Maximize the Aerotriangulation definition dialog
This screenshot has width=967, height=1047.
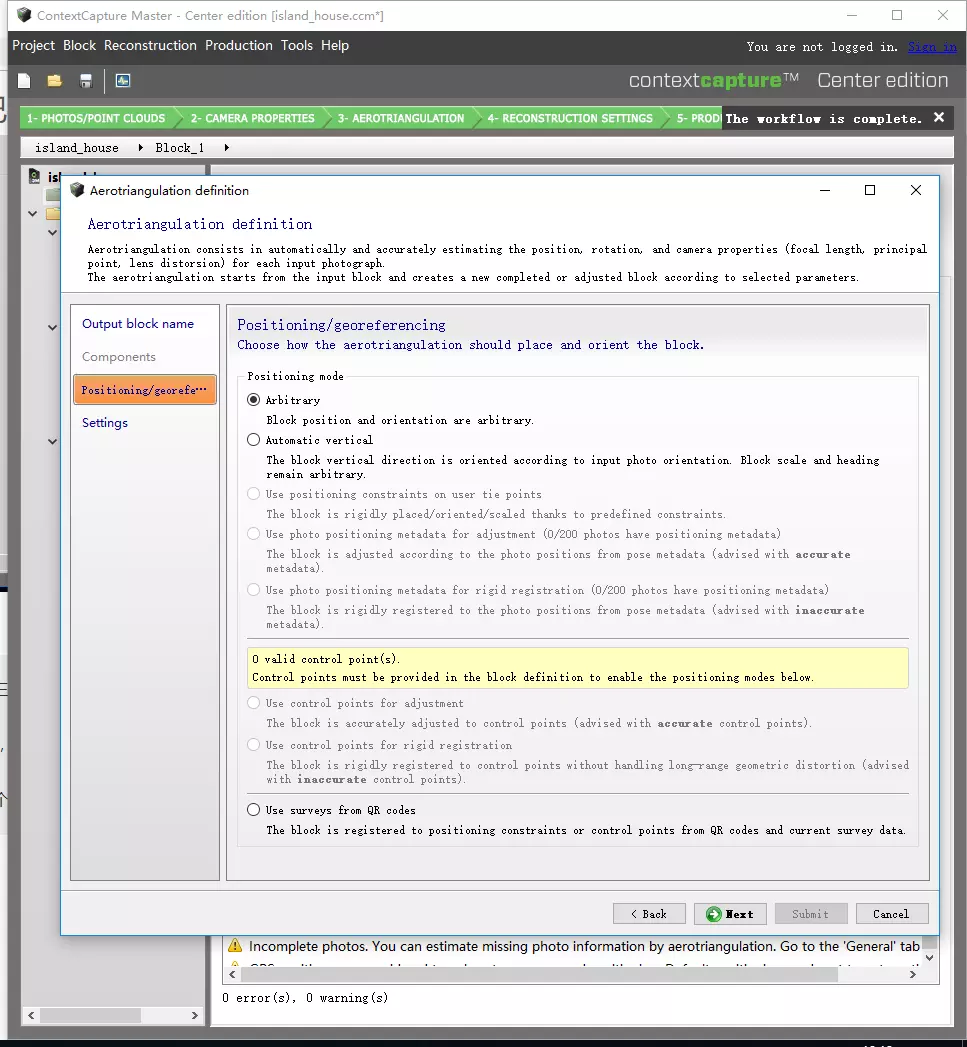point(869,190)
